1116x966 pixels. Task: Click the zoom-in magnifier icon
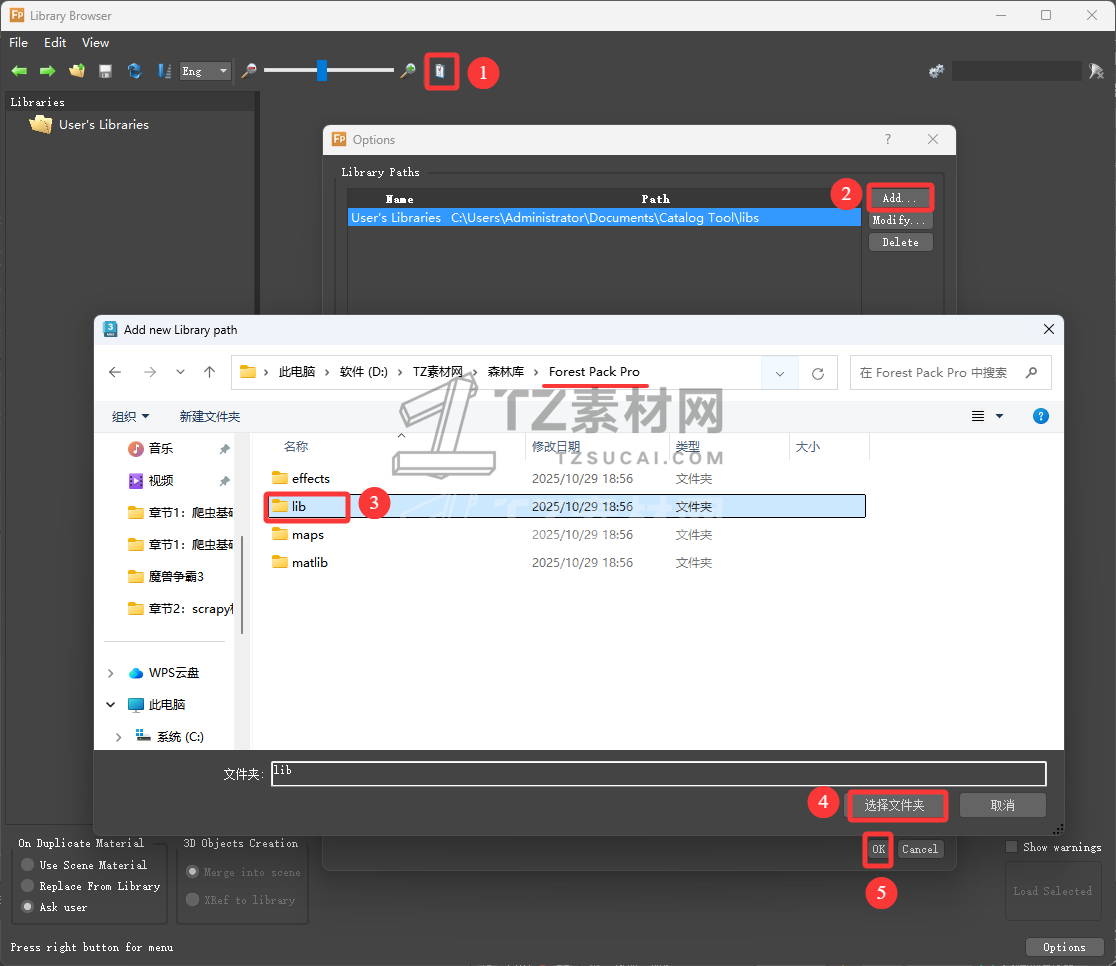tap(408, 70)
